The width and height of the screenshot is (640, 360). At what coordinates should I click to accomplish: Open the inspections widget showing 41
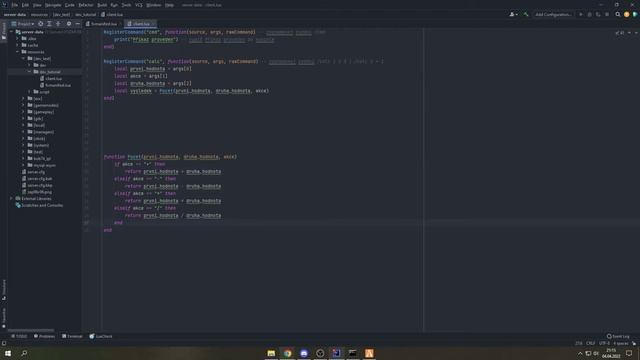click(620, 33)
